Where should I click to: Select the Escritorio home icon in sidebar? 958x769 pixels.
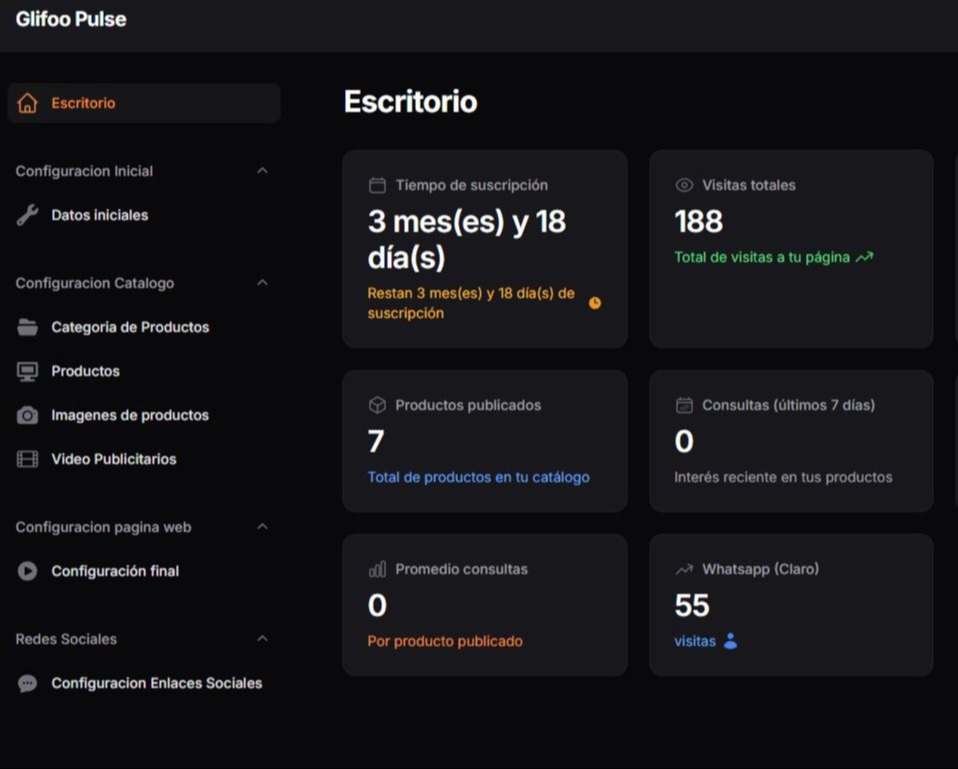[x=27, y=102]
